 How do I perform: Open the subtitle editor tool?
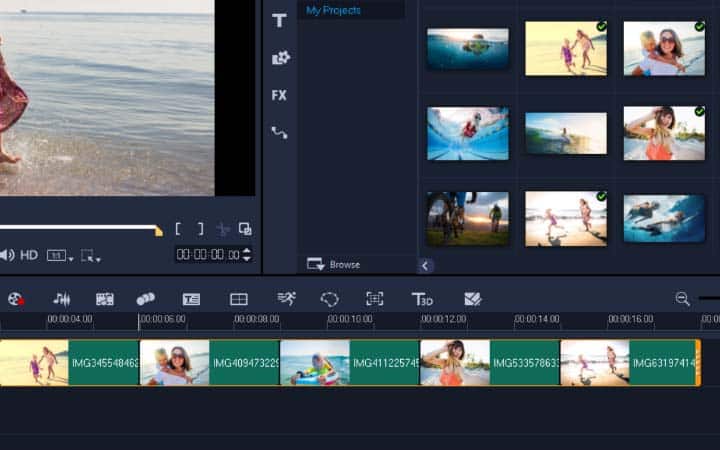pos(191,299)
